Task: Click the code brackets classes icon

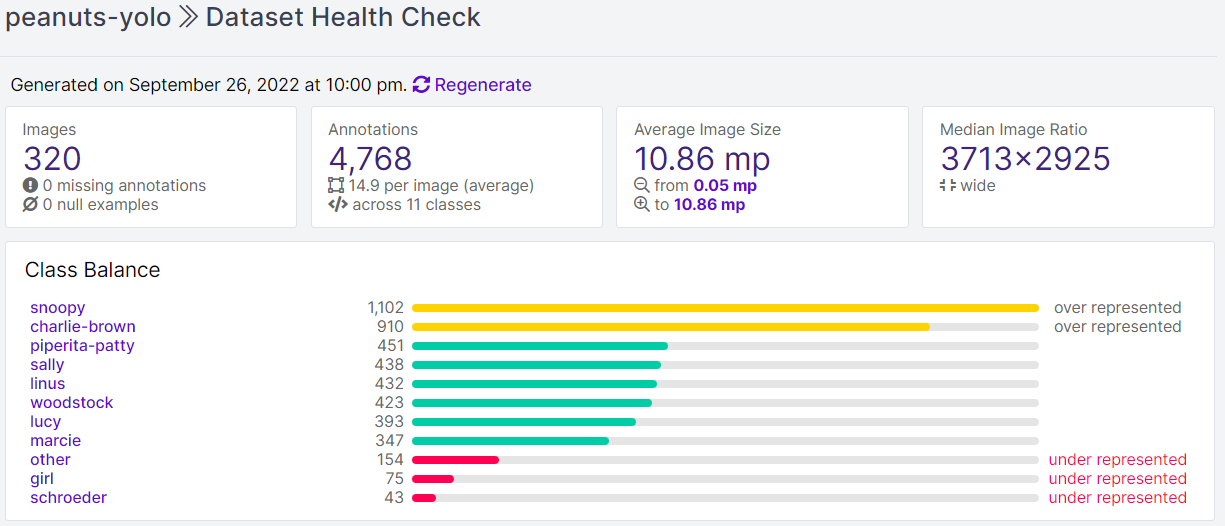Action: [x=338, y=204]
